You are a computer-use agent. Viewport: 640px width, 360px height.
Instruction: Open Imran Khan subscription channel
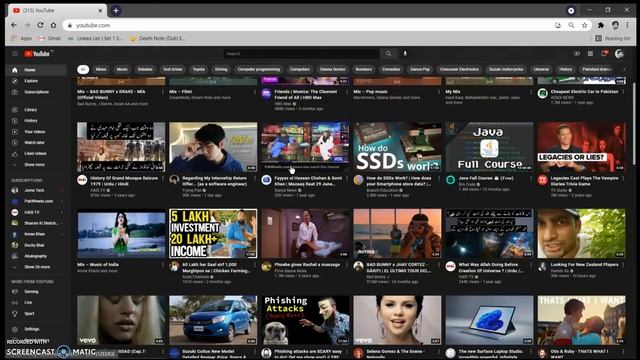36,234
